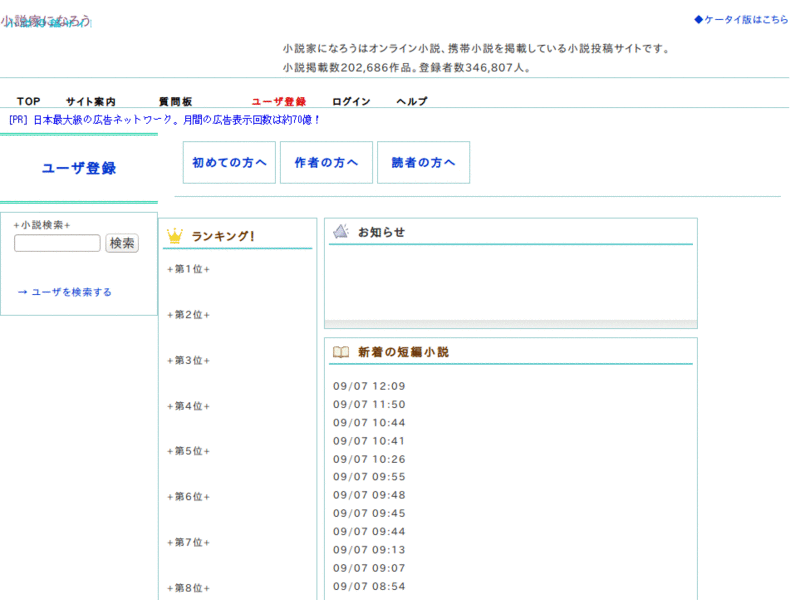The image size is (800, 600).
Task: Select TOP in the navigation bar
Action: click(x=28, y=101)
